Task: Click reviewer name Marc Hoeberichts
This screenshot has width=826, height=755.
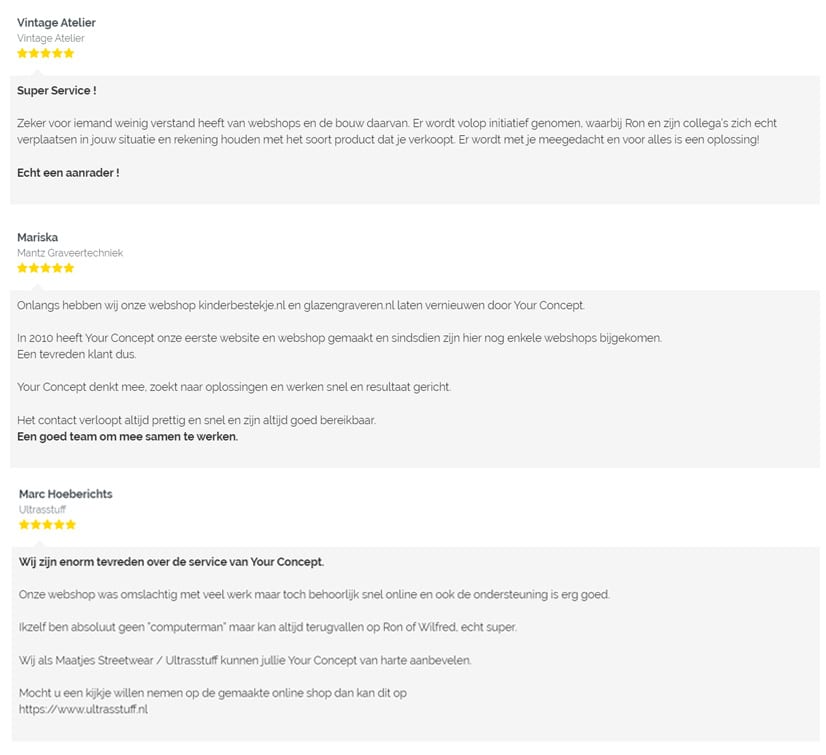Action: [x=66, y=494]
